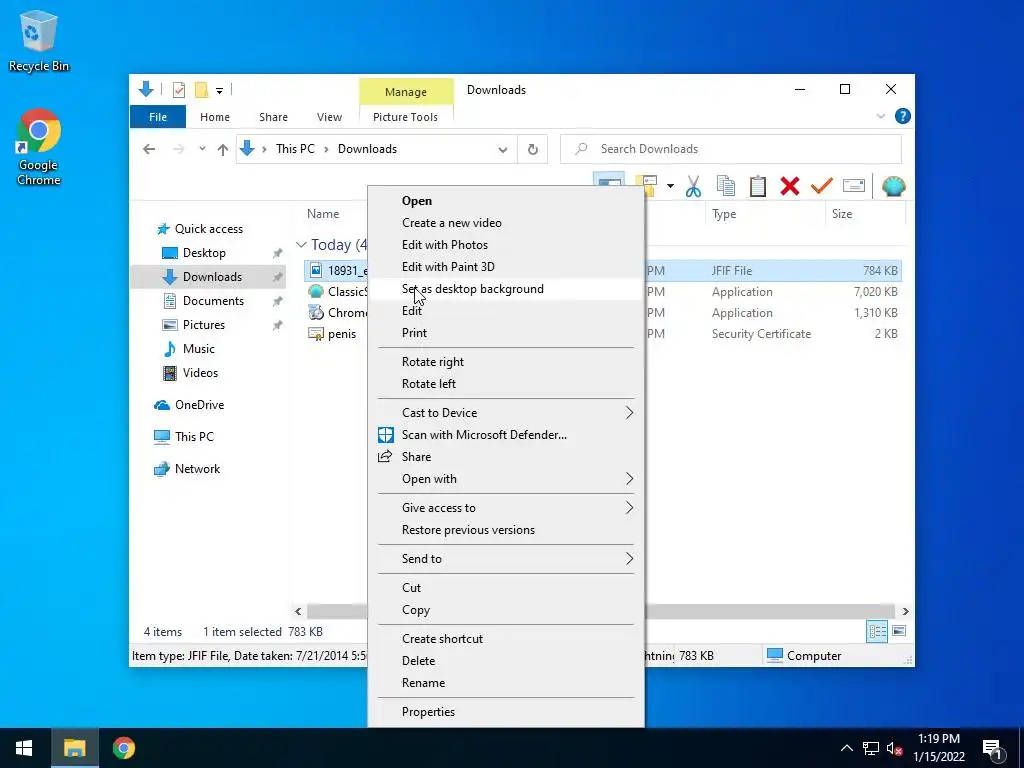Image resolution: width=1024 pixels, height=768 pixels.
Task: Choose Set as desktop background
Action: pyautogui.click(x=506, y=289)
